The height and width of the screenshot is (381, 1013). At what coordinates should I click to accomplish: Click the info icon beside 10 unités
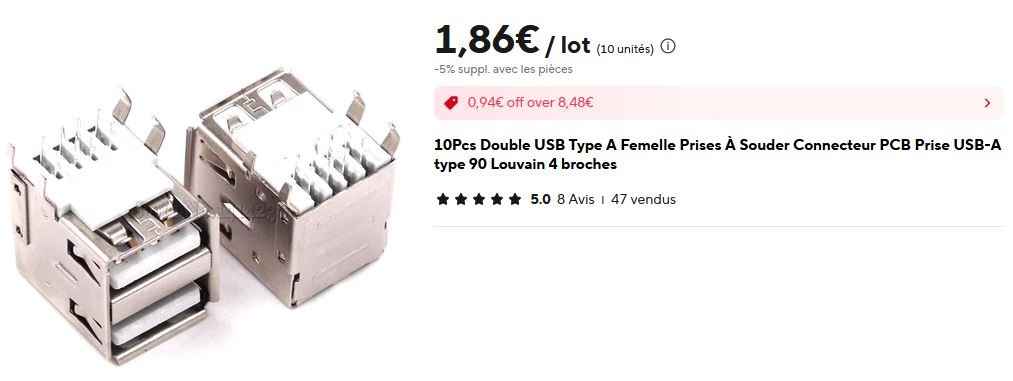[x=669, y=47]
